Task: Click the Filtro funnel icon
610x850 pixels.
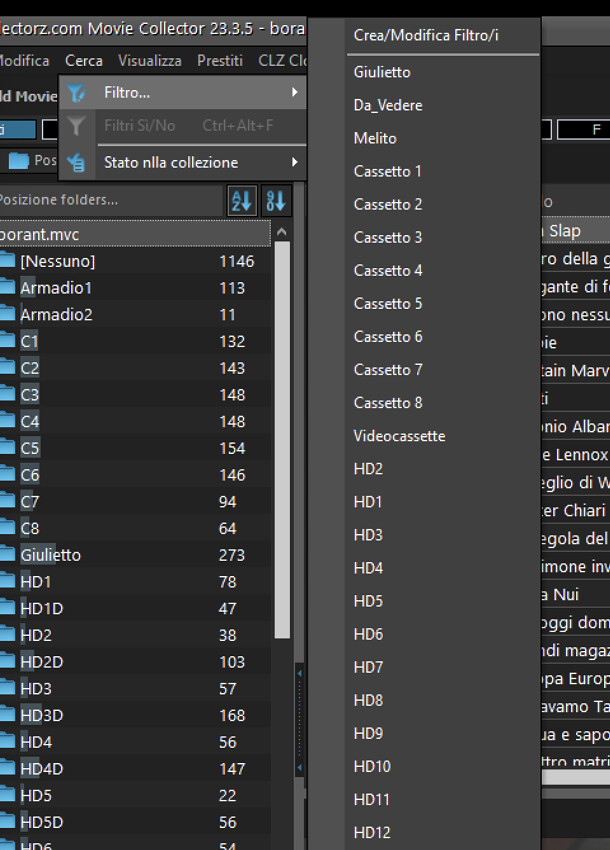Action: point(76,93)
